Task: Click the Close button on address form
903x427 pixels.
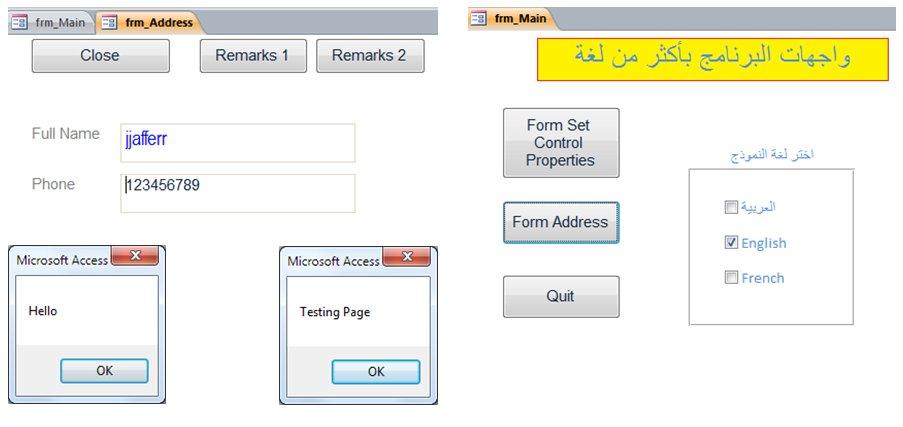Action: [100, 56]
